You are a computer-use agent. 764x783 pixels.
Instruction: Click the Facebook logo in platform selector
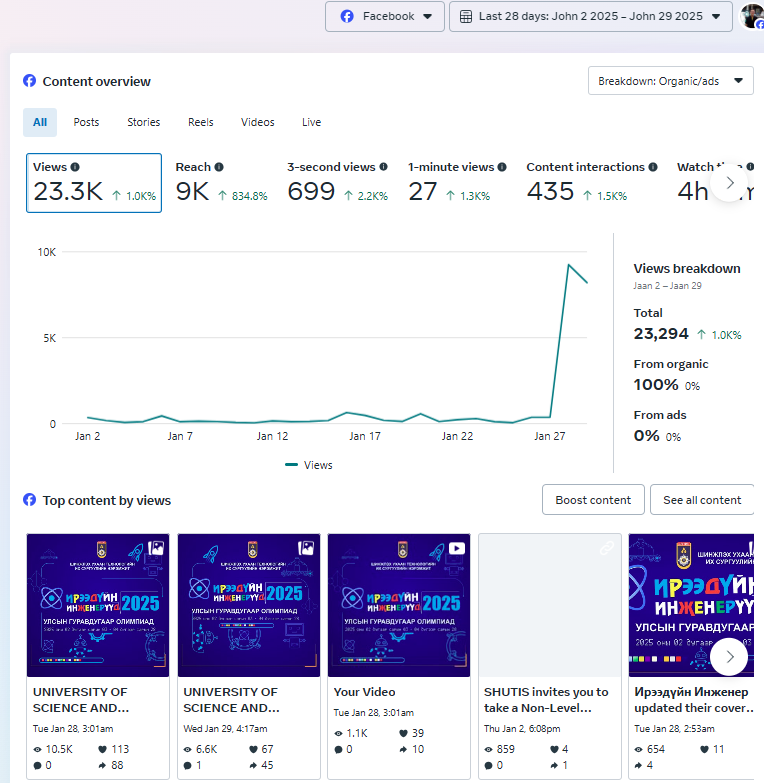[347, 16]
